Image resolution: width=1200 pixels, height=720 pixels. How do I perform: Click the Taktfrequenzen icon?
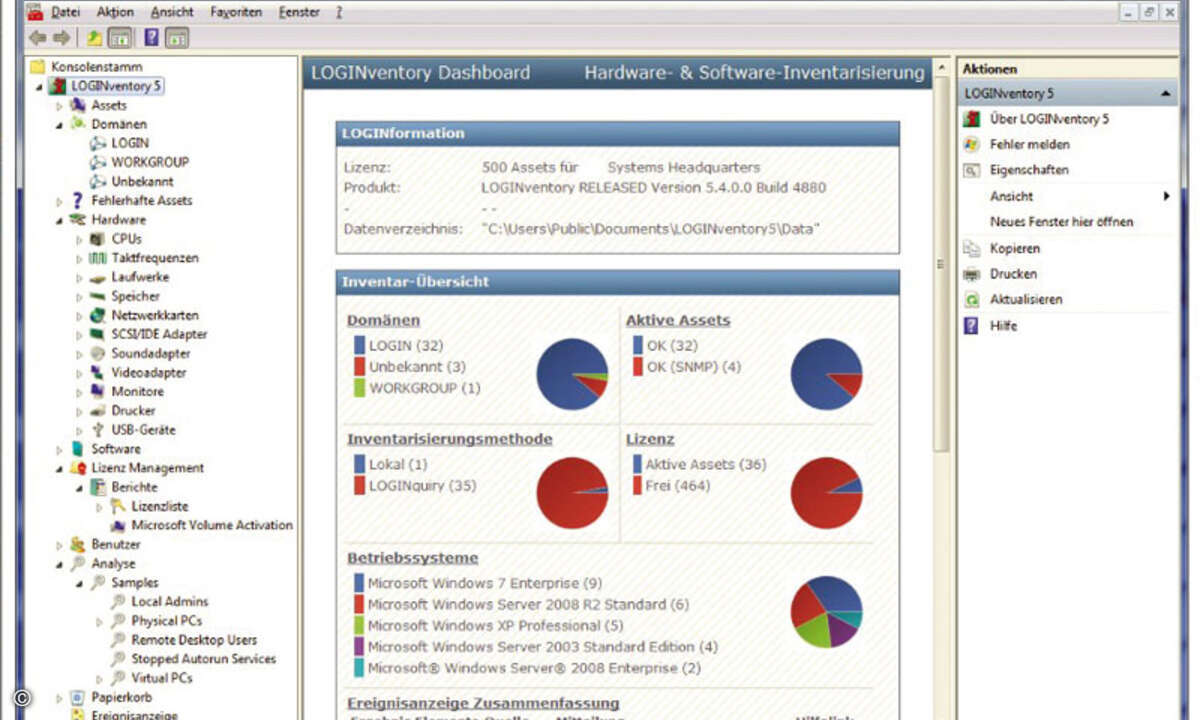pos(97,258)
